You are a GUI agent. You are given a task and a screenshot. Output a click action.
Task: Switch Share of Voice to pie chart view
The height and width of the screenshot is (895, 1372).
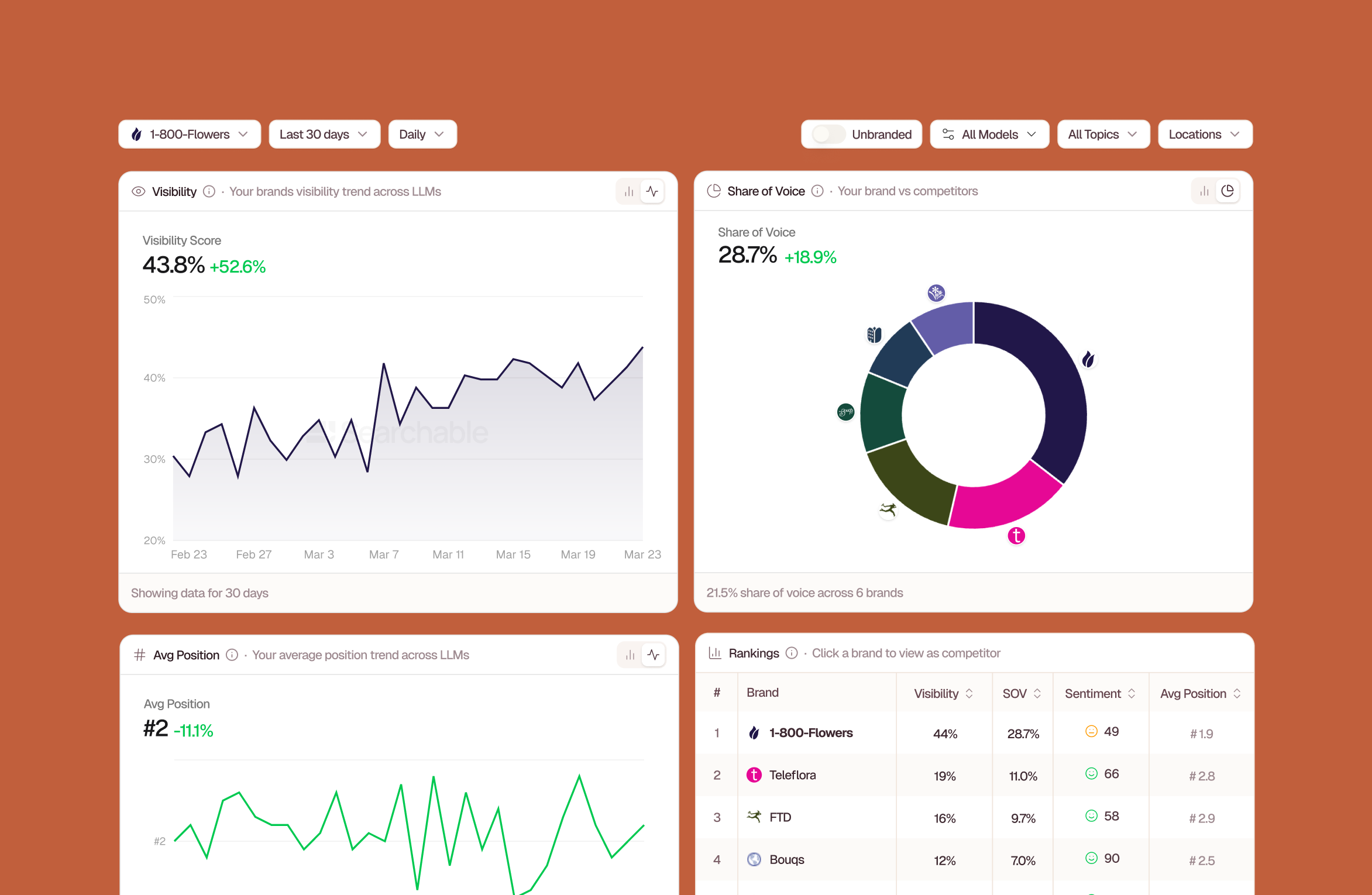click(x=1227, y=191)
